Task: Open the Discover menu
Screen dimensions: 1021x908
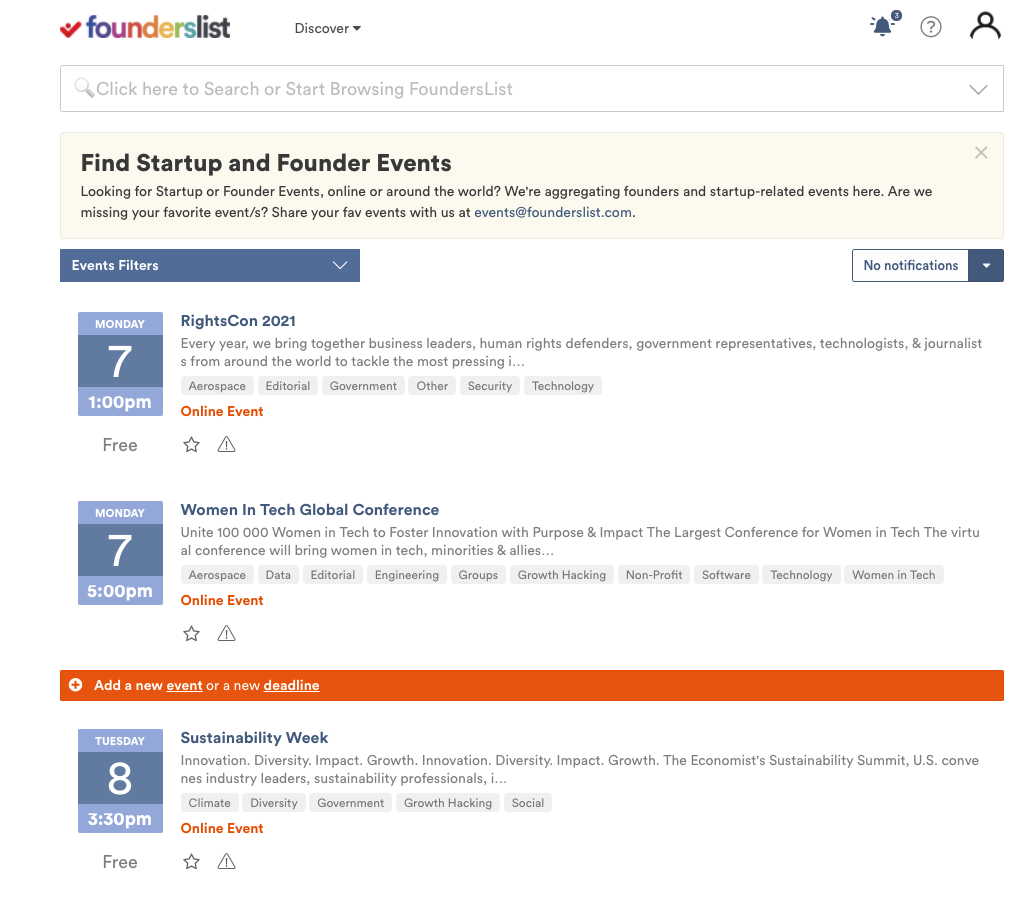Action: [x=328, y=28]
